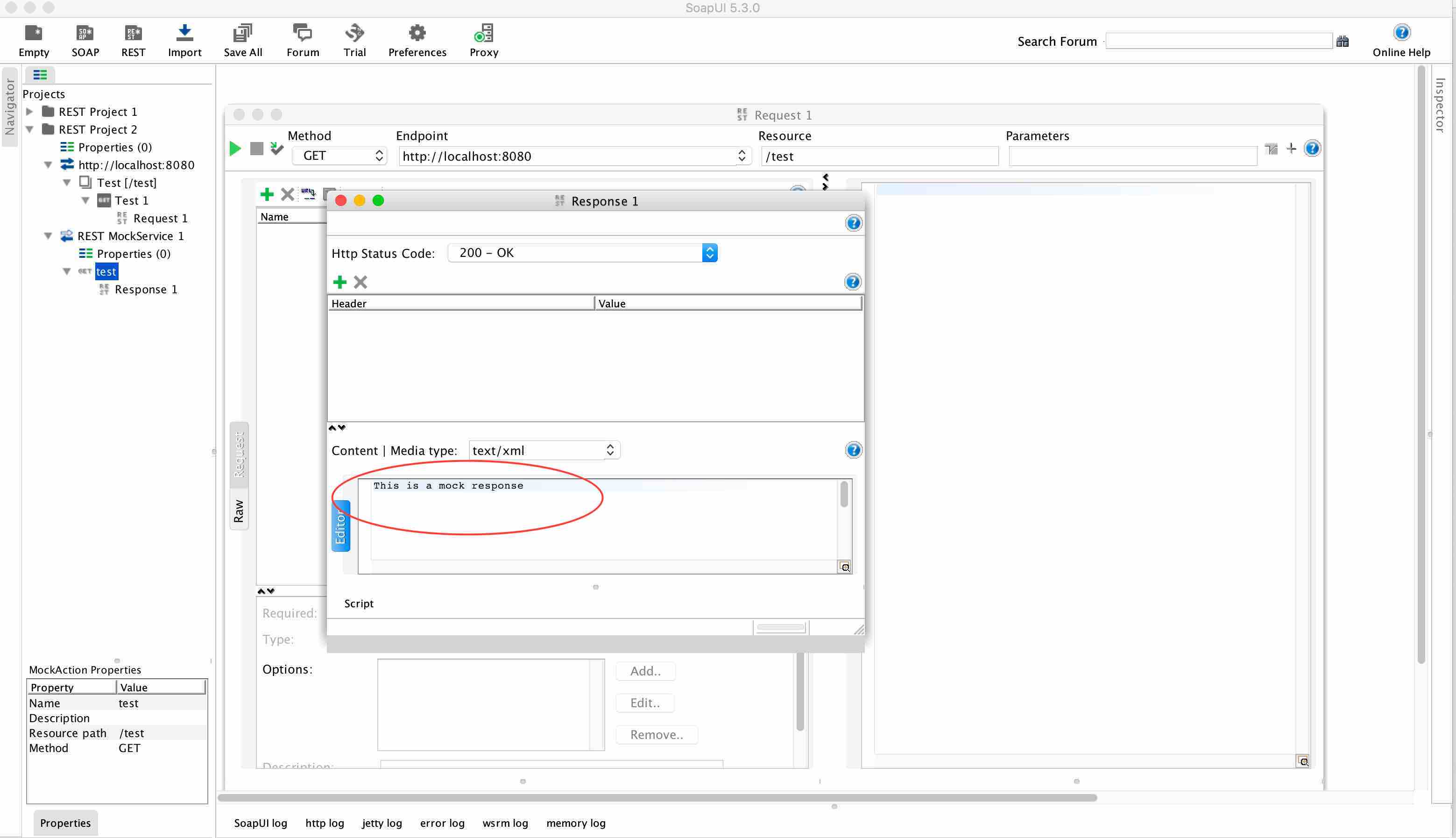Image resolution: width=1456 pixels, height=838 pixels.
Task: Add a parameter with green plus in Request 1
Action: click(266, 194)
